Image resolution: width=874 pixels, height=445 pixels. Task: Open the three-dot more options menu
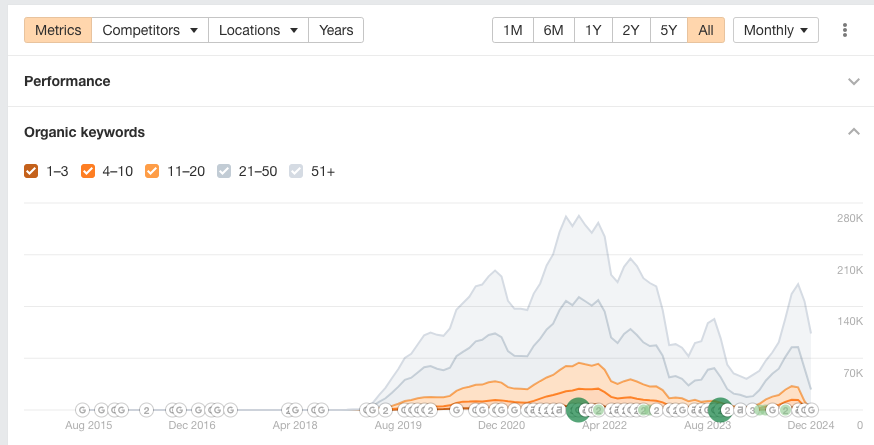click(845, 30)
